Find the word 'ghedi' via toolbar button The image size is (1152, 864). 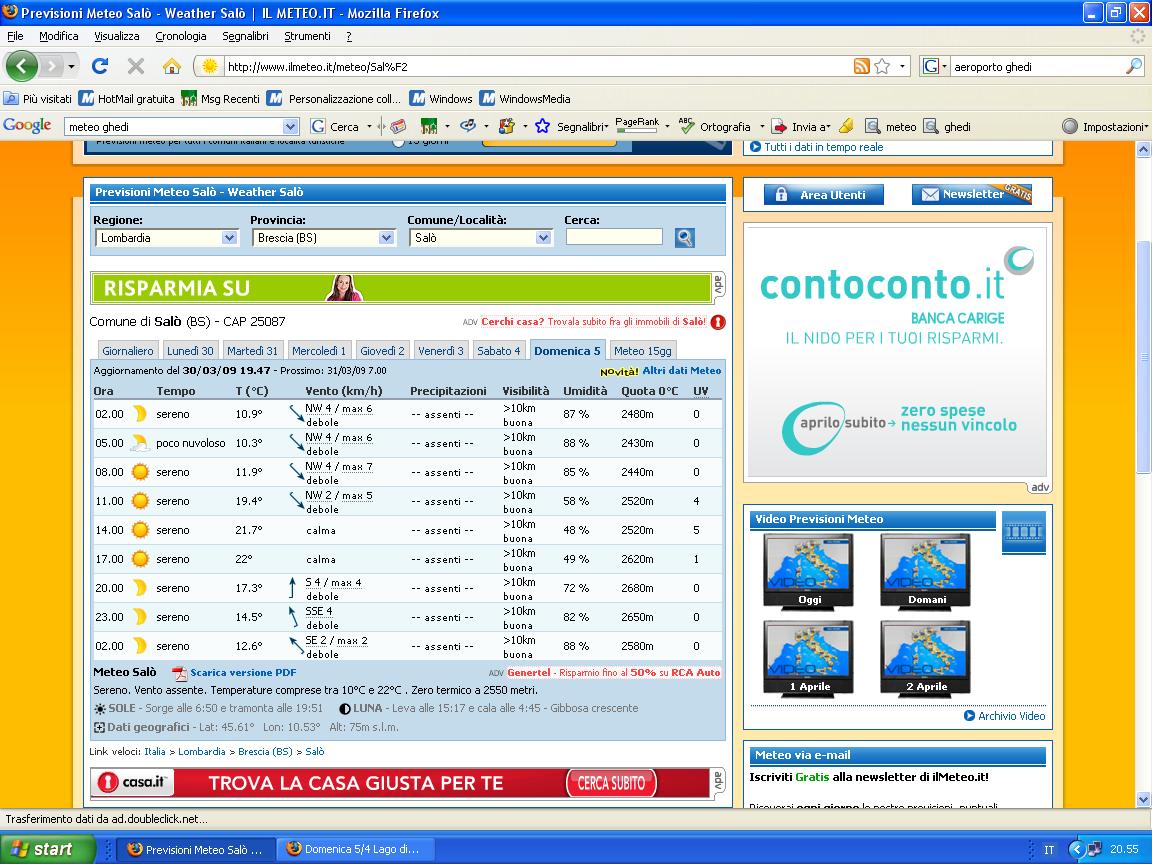[x=947, y=126]
